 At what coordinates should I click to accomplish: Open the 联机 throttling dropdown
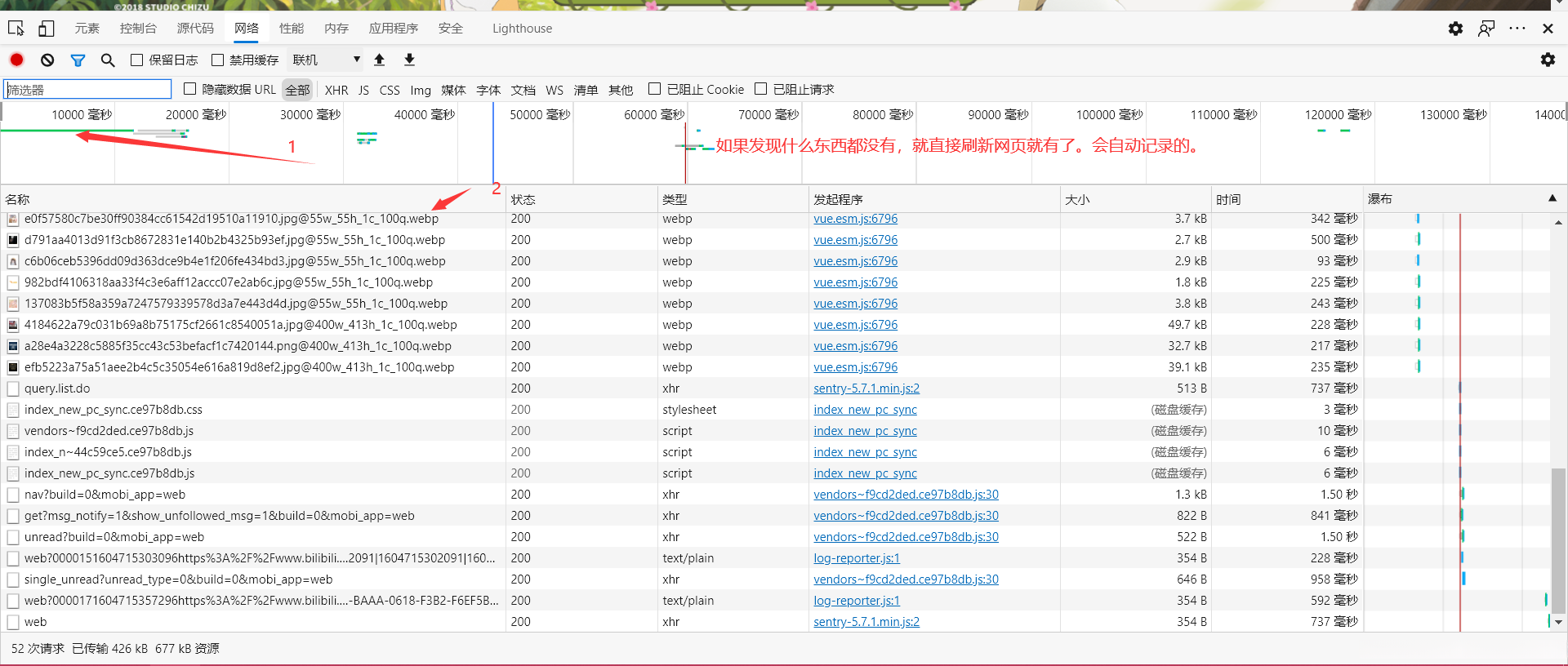coord(326,60)
